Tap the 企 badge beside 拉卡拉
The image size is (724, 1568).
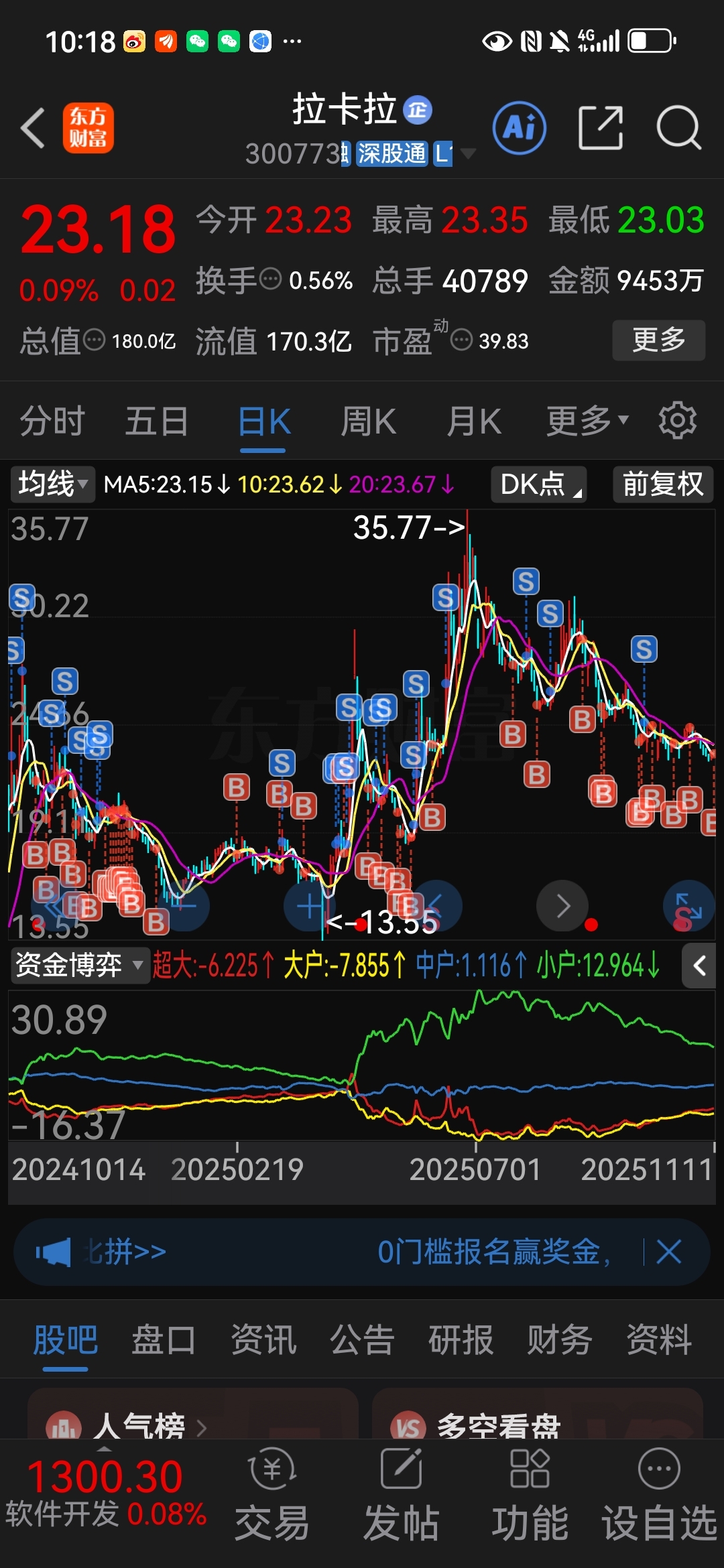(417, 110)
